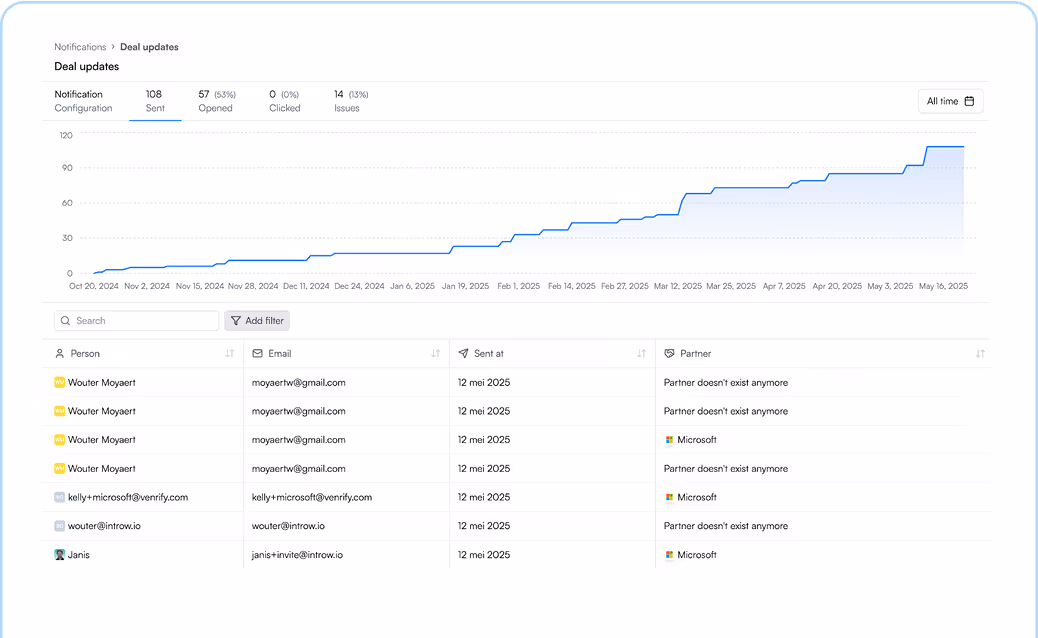Screen dimensions: 1038x638
Task: Click the Oct 20, 2024 chart axis label
Action: tap(94, 286)
